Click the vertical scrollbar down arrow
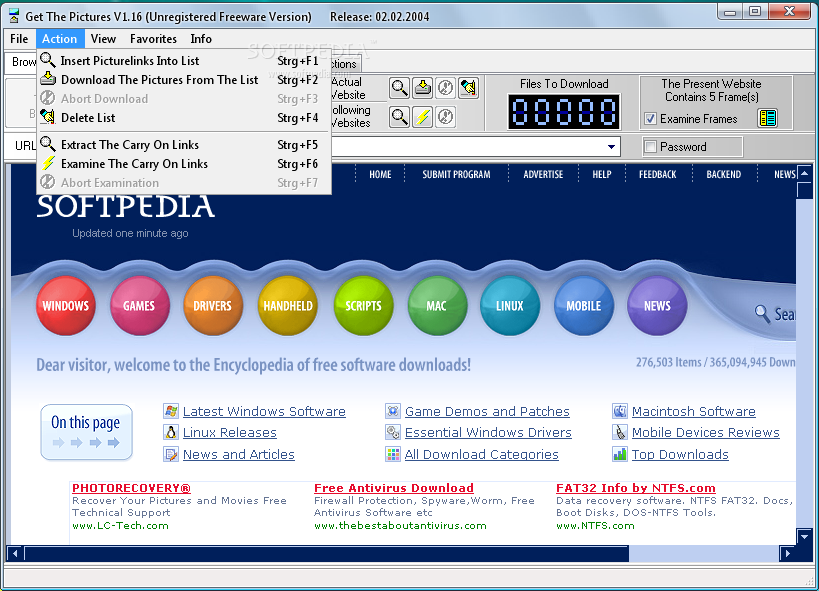The image size is (819, 591). pyautogui.click(x=804, y=536)
